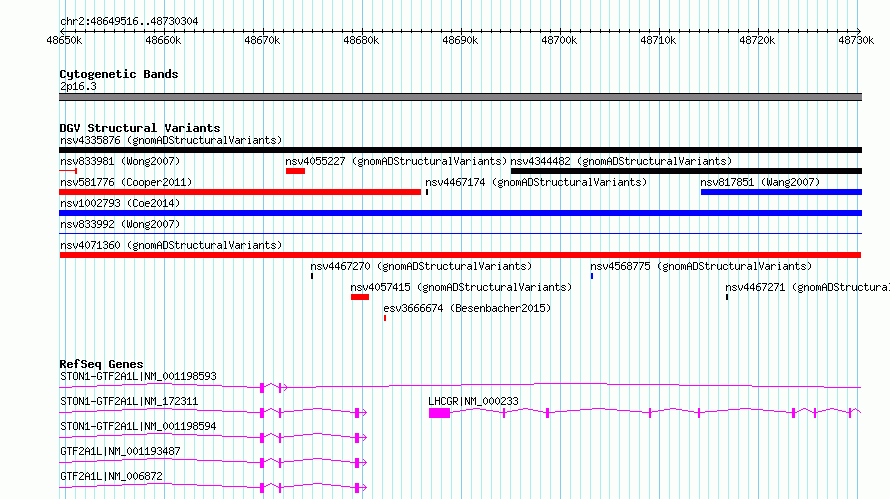Click the NM_001198593 exon near 48670k

[x=262, y=388]
